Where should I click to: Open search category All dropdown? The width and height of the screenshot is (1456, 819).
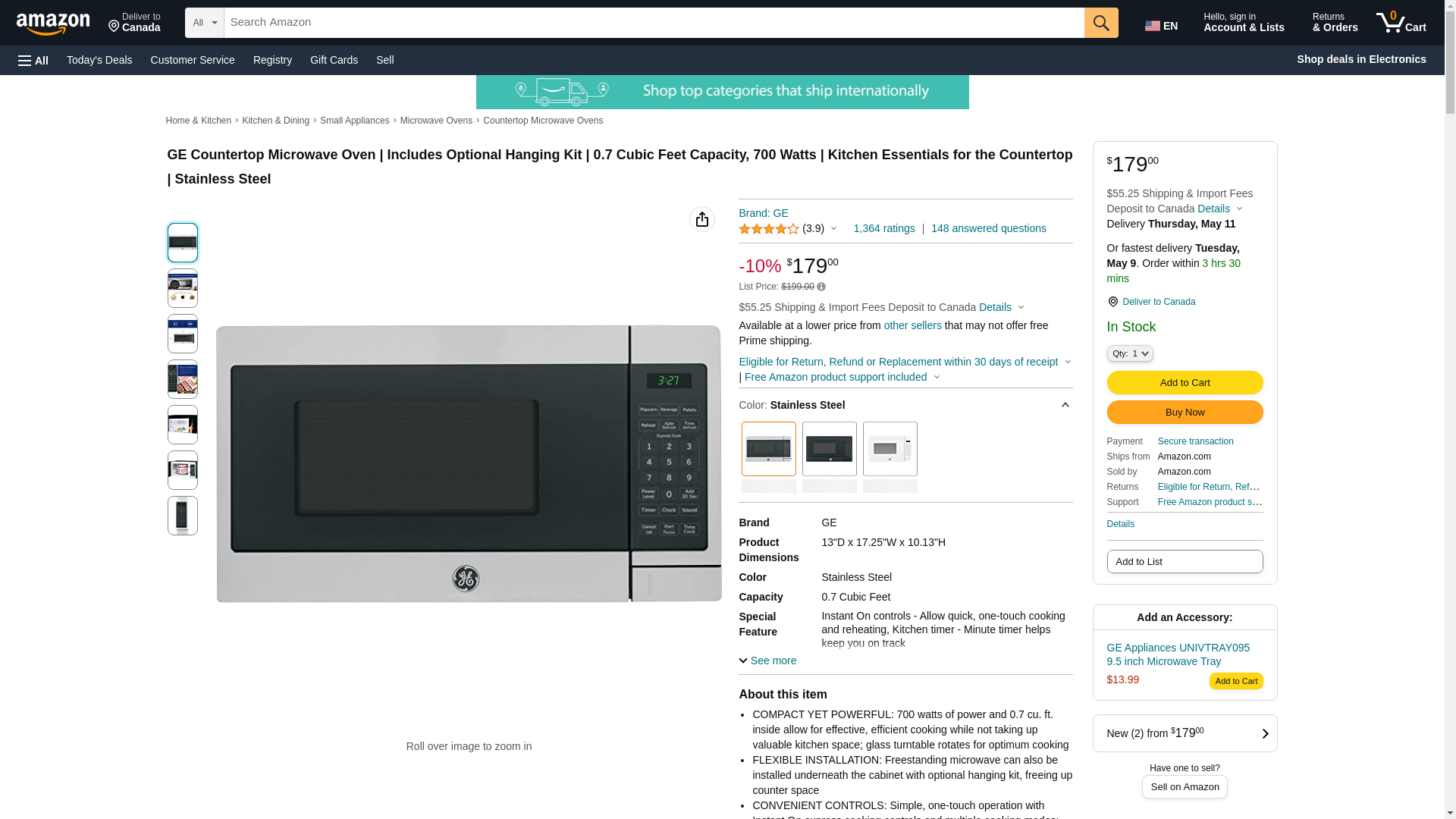(204, 23)
